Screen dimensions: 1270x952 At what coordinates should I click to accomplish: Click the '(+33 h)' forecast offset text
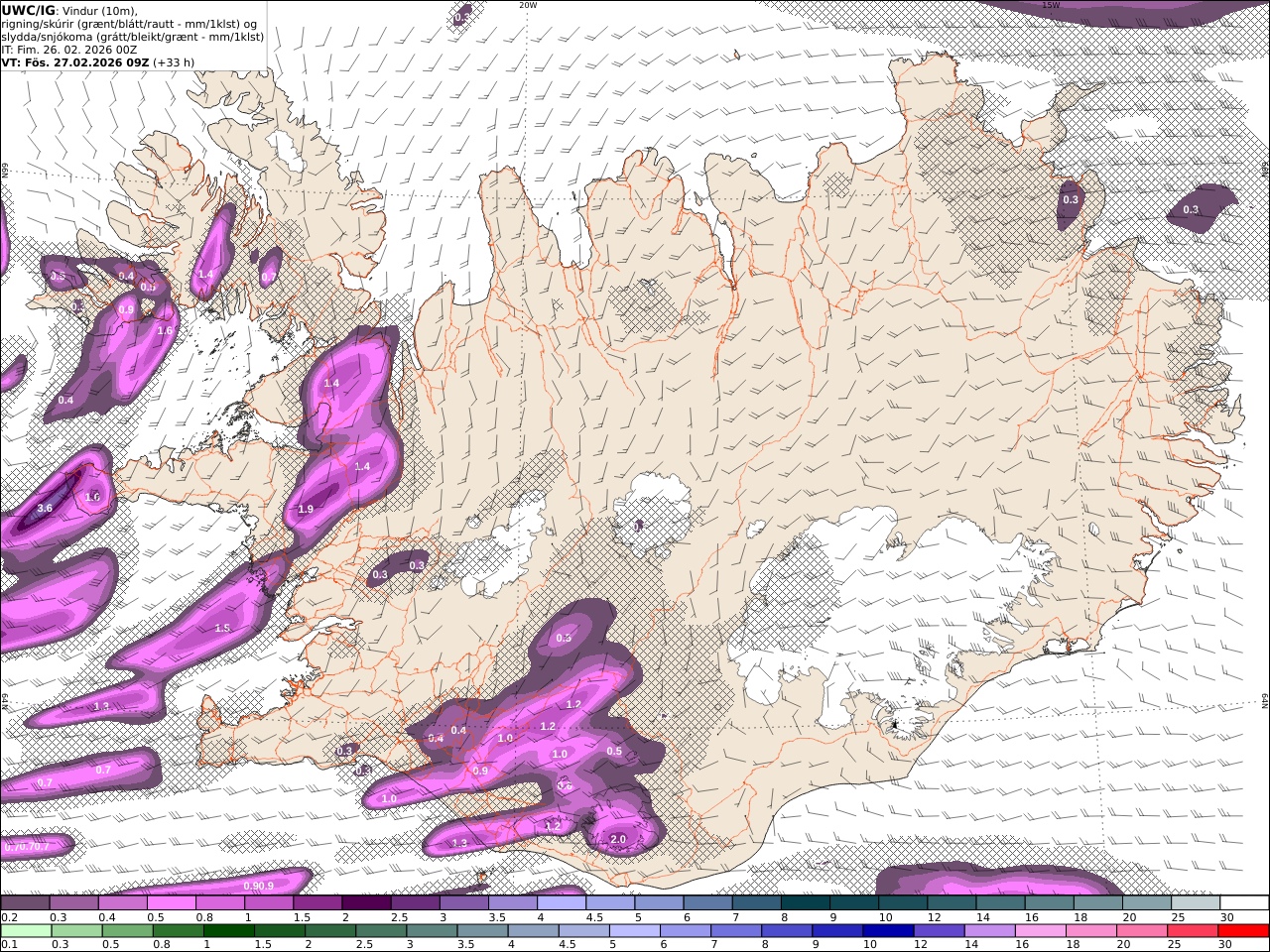click(x=175, y=61)
